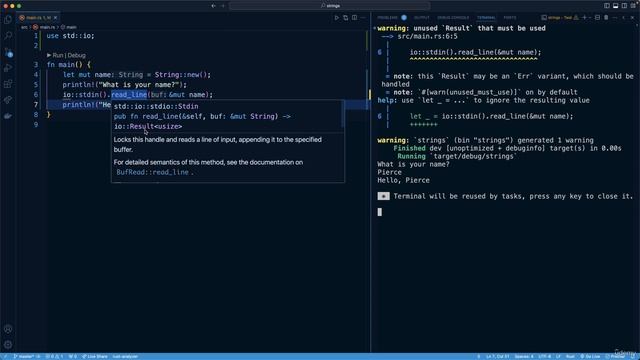Screen dimensions: 640x360
Task: Click the src breadcrumb segment
Action: pos(24,27)
